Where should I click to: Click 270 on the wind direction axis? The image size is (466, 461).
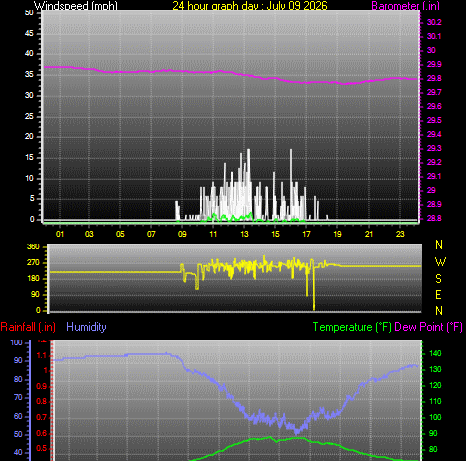pyautogui.click(x=33, y=263)
